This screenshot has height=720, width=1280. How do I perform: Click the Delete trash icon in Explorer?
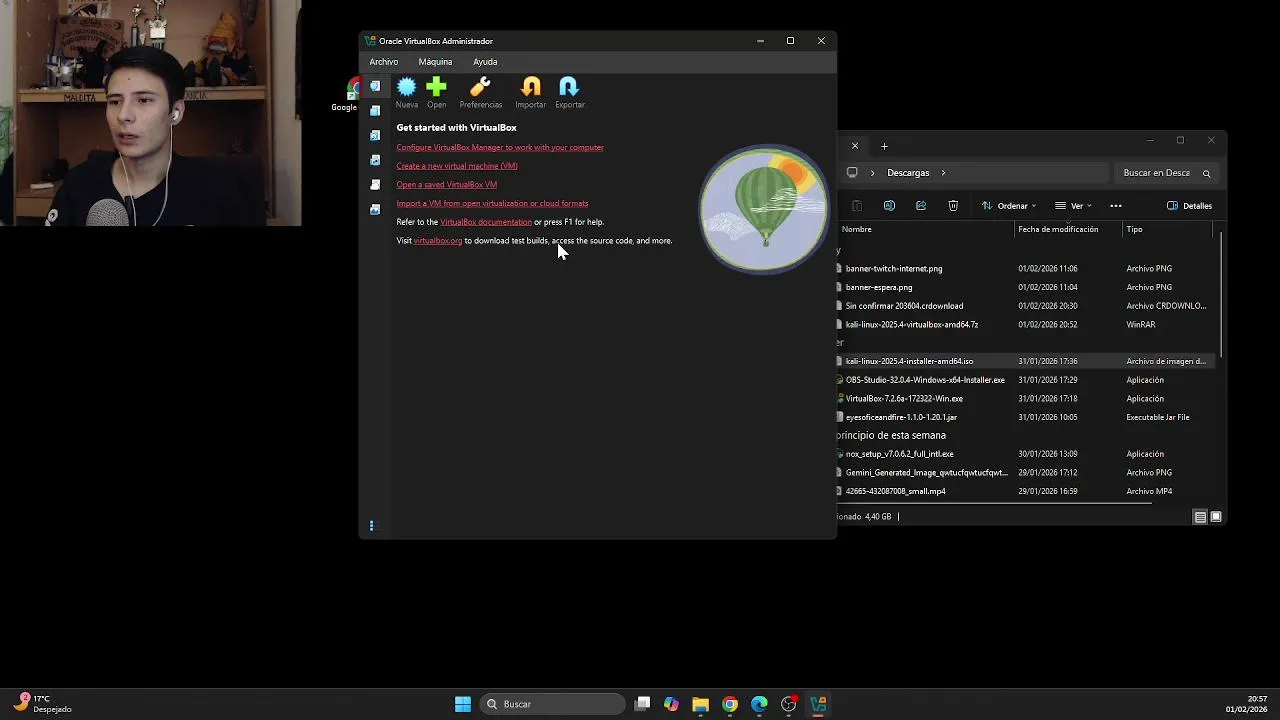click(953, 206)
